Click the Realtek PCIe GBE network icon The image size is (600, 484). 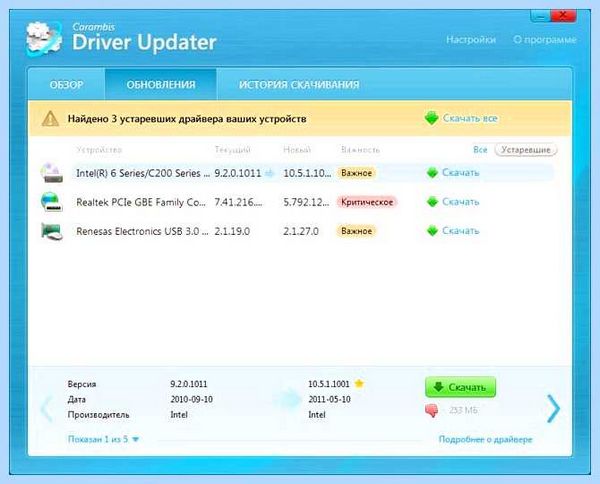[x=52, y=202]
